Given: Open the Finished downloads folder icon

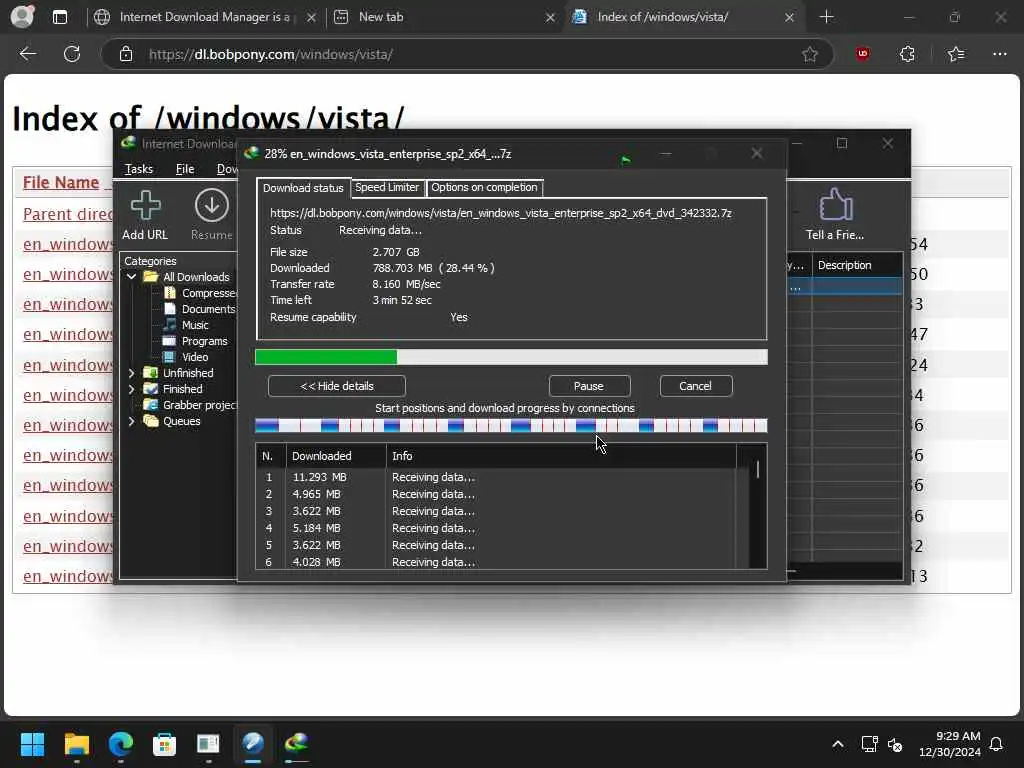Looking at the screenshot, I should (151, 389).
